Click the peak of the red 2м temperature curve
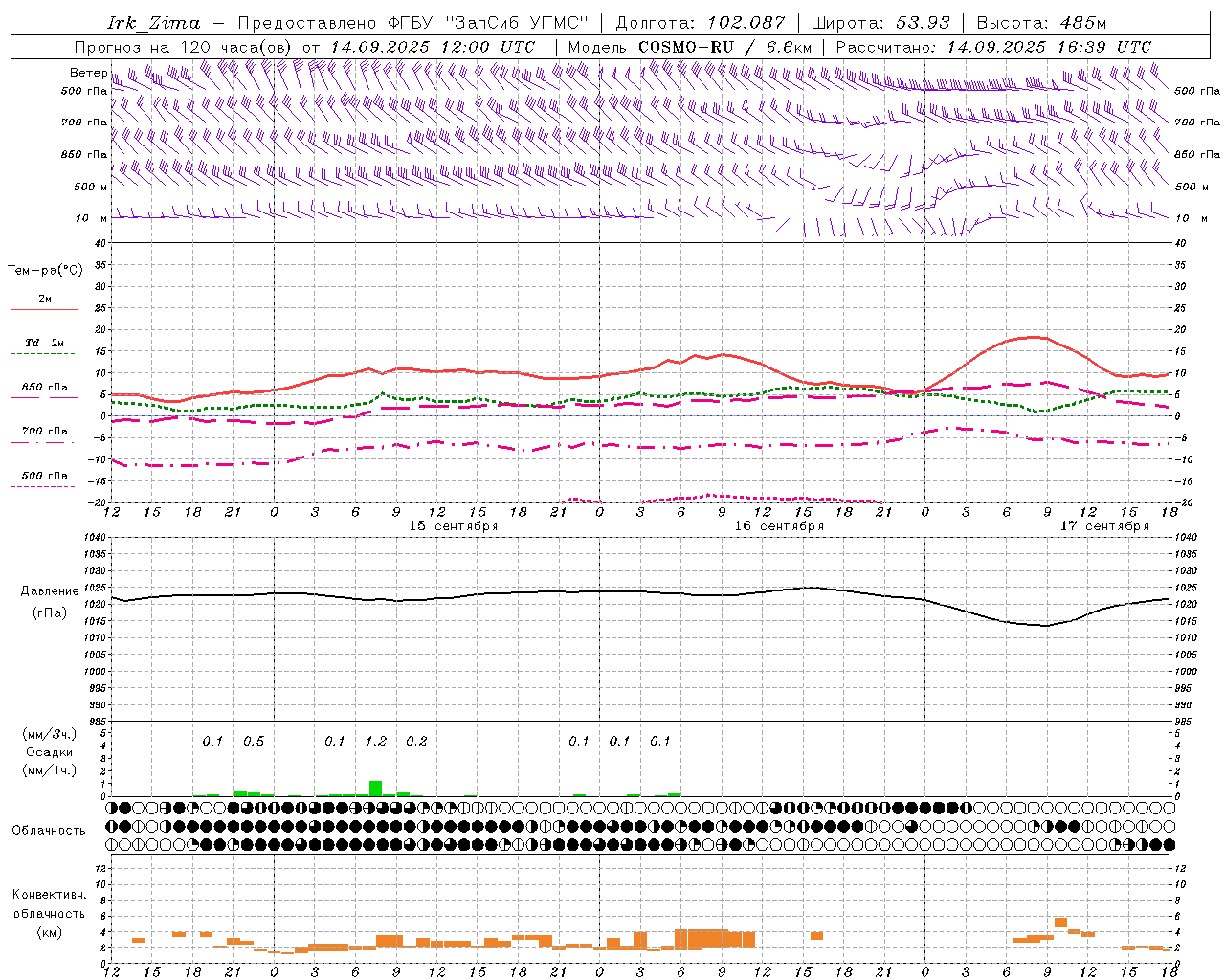 tap(1032, 337)
